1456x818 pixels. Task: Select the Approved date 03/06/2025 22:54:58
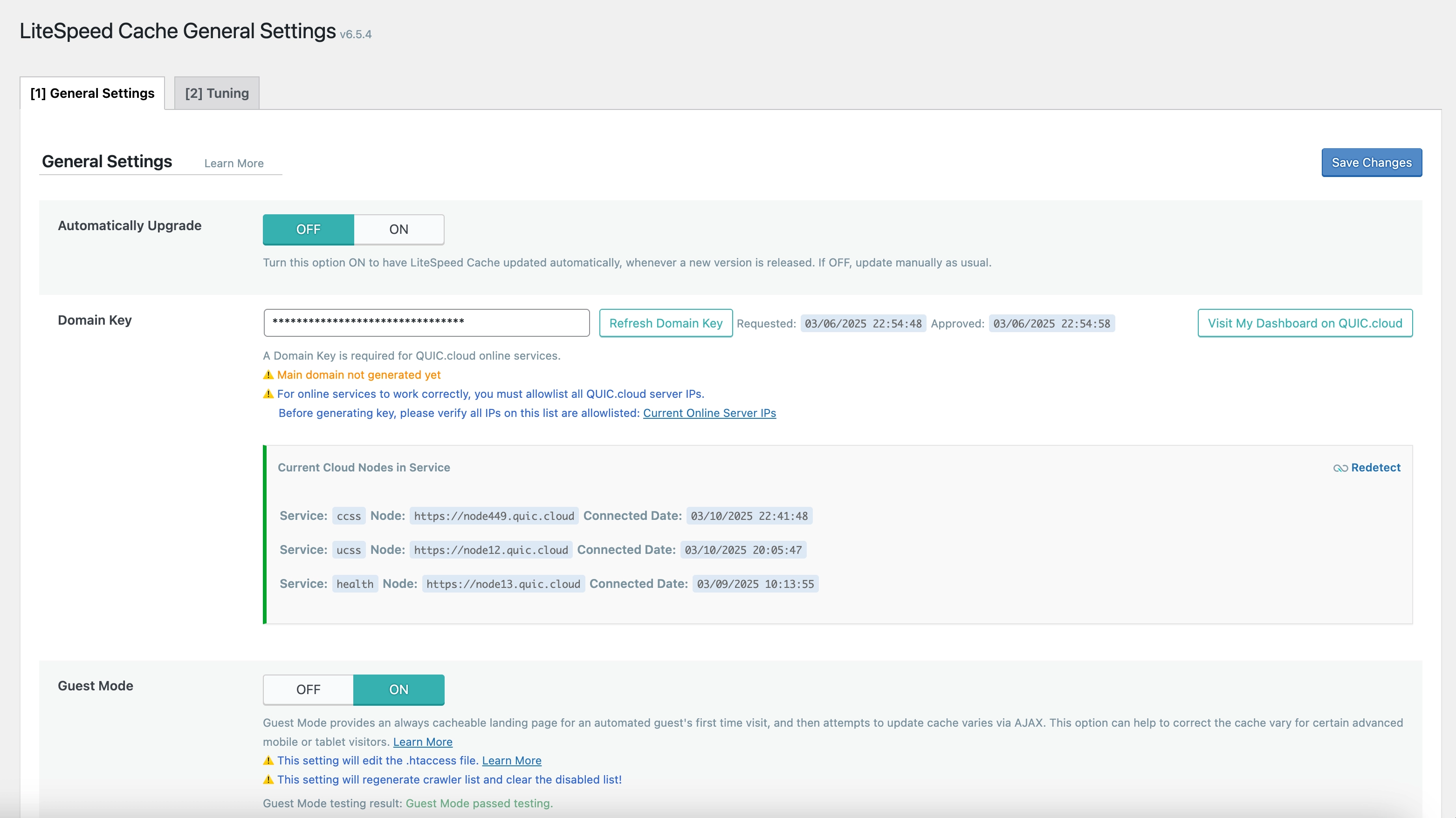pos(1052,324)
